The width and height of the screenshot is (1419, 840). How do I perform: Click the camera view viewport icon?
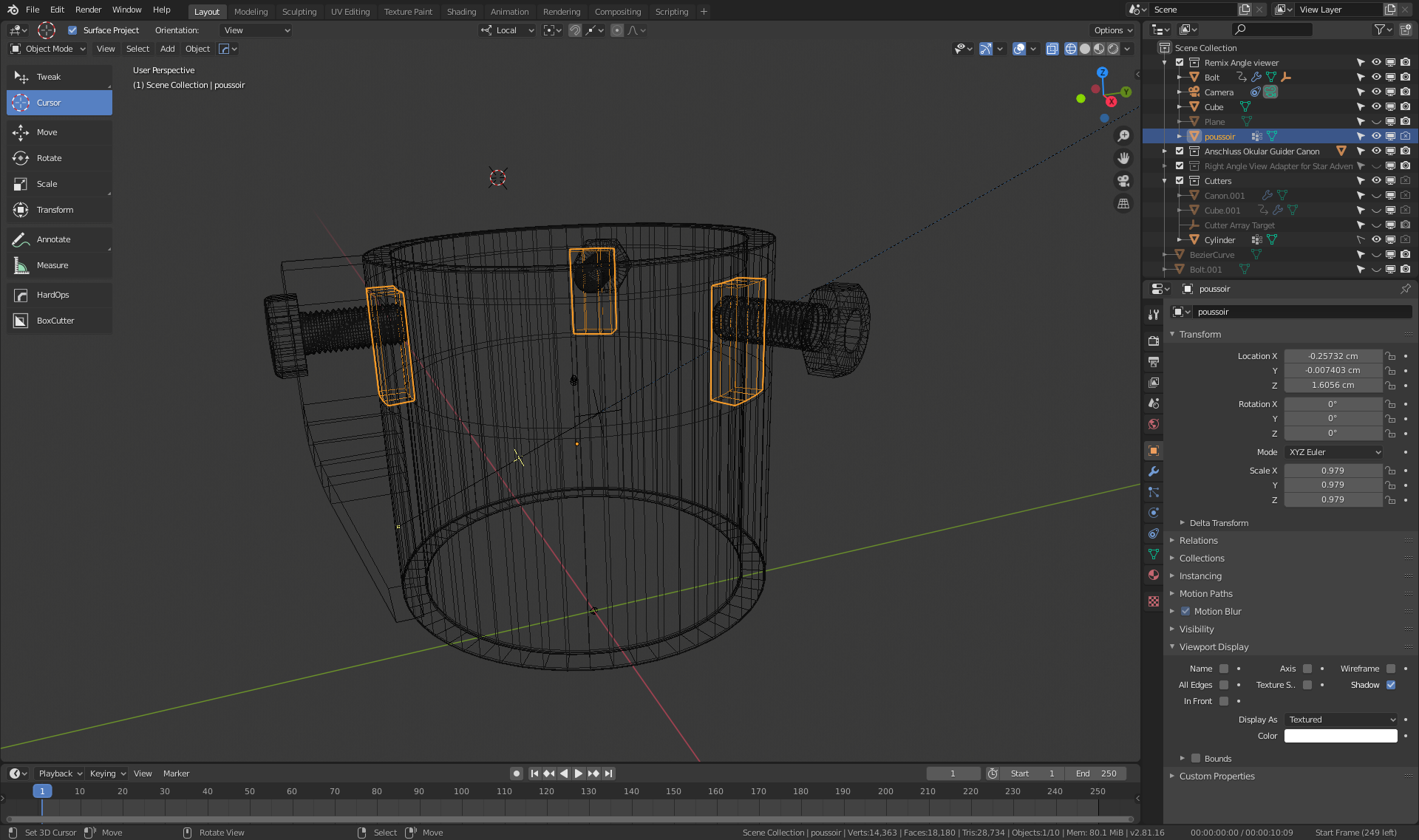click(x=1123, y=181)
